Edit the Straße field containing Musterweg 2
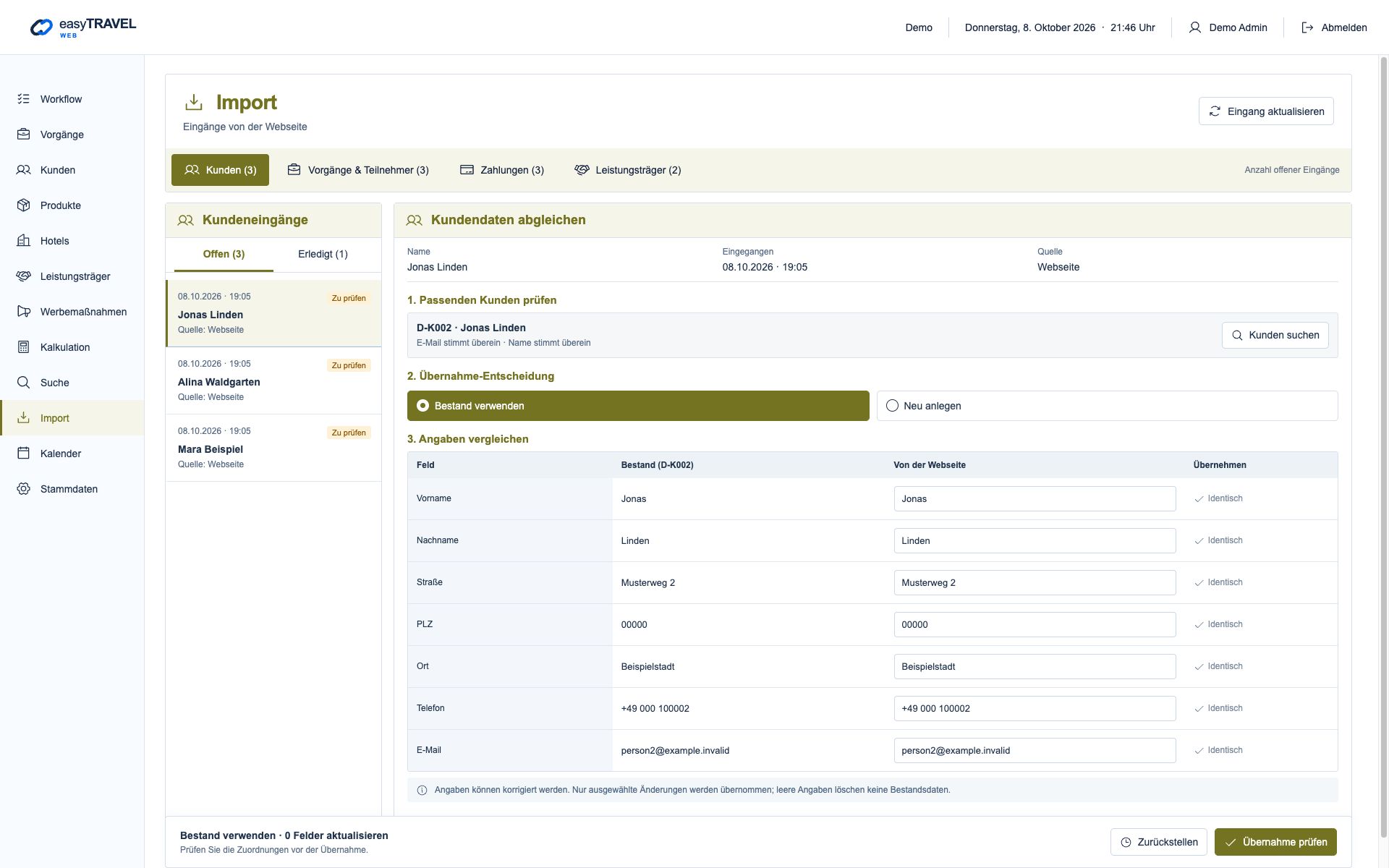The height and width of the screenshot is (868, 1389). [1035, 582]
